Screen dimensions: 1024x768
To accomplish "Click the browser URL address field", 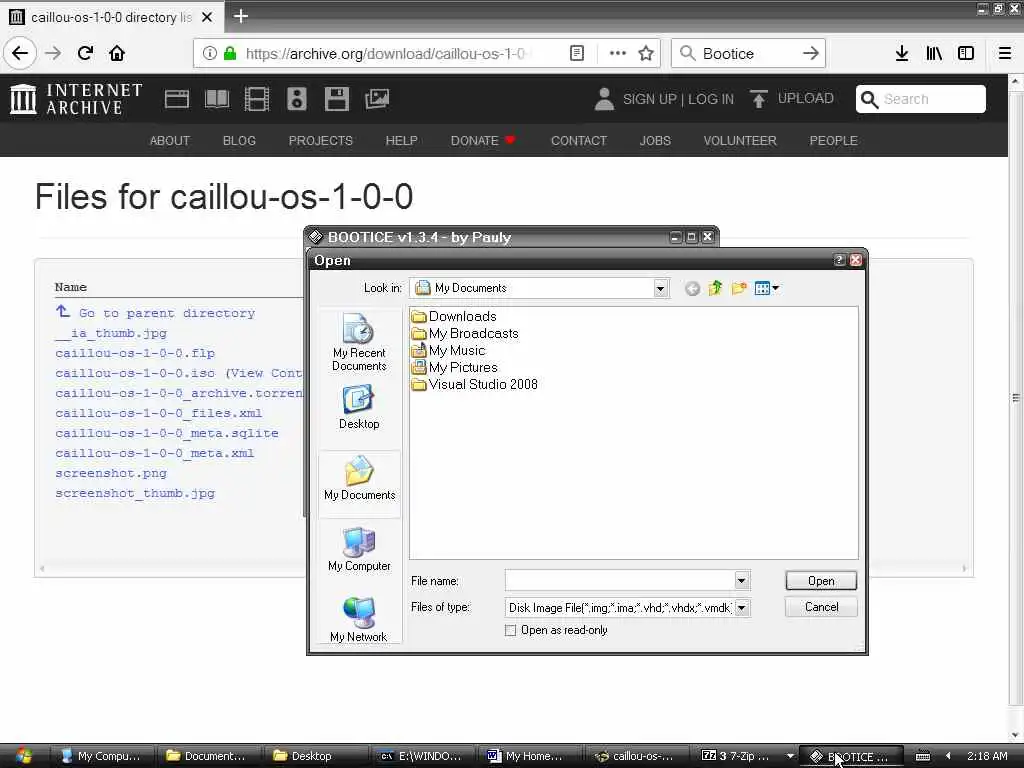I will pyautogui.click(x=385, y=54).
